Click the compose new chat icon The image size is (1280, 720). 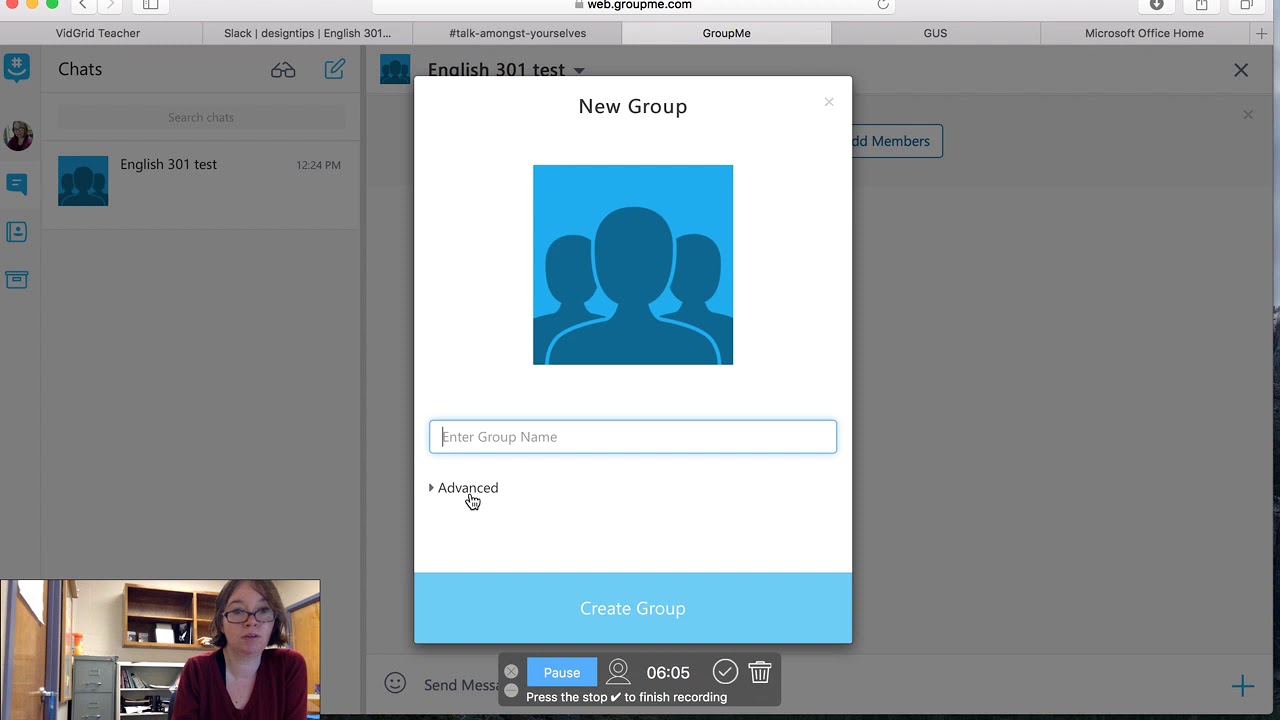[x=334, y=69]
